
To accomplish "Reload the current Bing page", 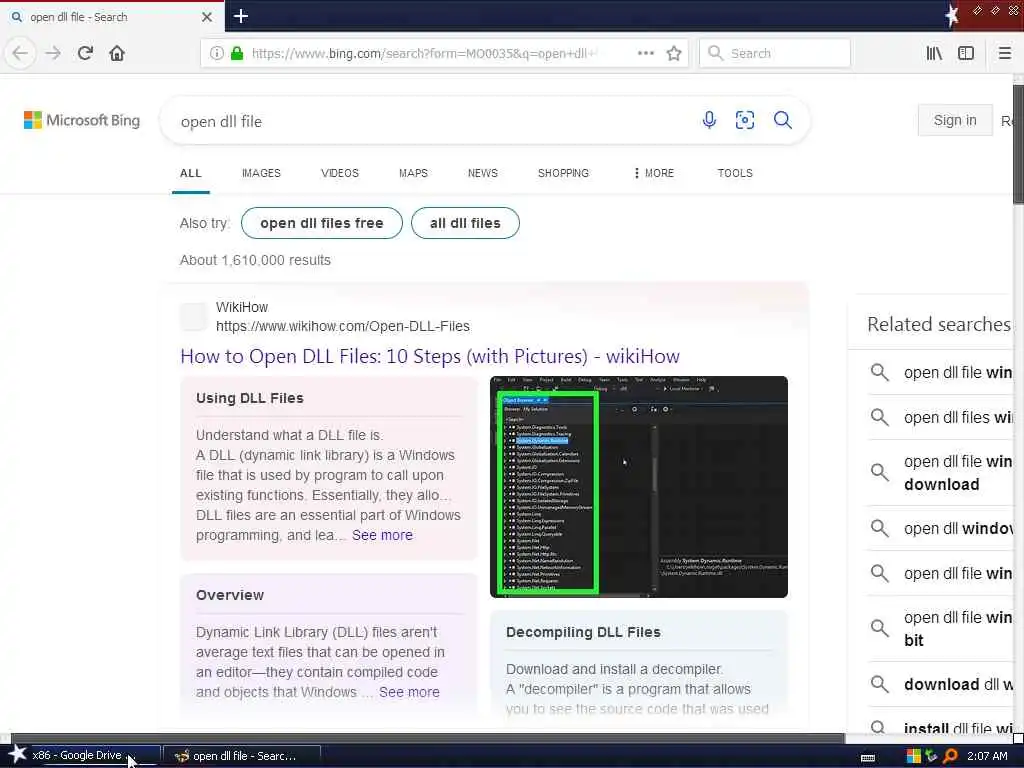I will click(85, 53).
